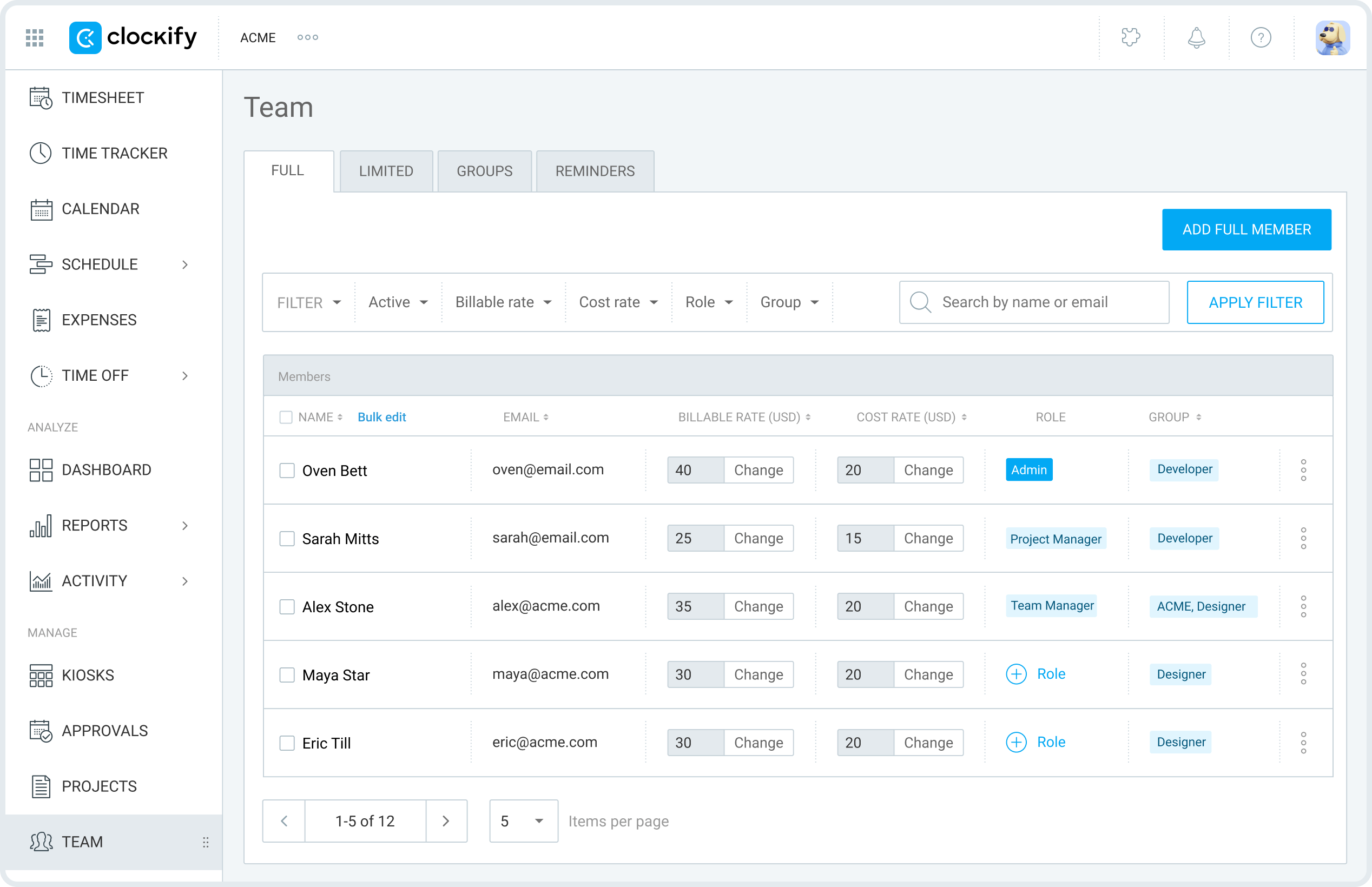This screenshot has height=887, width=1372.
Task: Open the Clockify apps grid icon
Action: pos(34,37)
